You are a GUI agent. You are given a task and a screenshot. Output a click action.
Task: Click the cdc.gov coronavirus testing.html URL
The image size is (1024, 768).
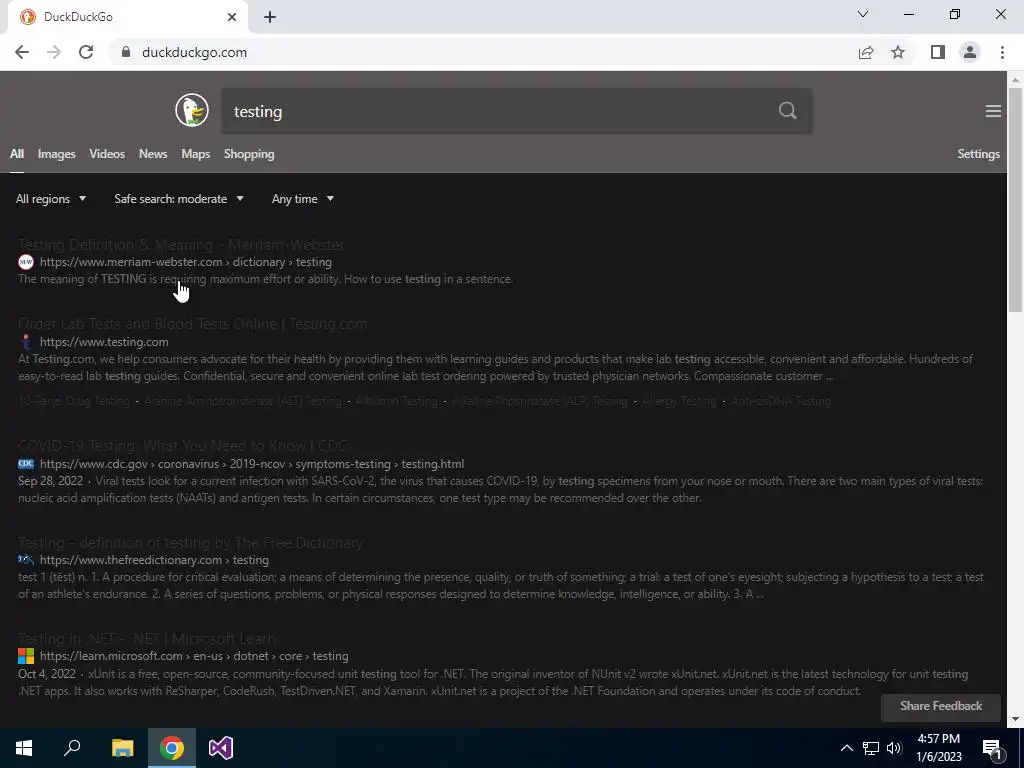[252, 464]
